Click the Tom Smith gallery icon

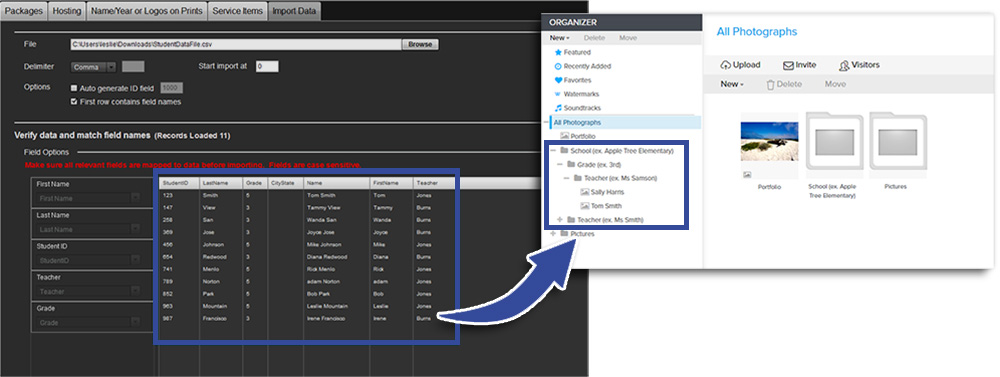coord(585,206)
